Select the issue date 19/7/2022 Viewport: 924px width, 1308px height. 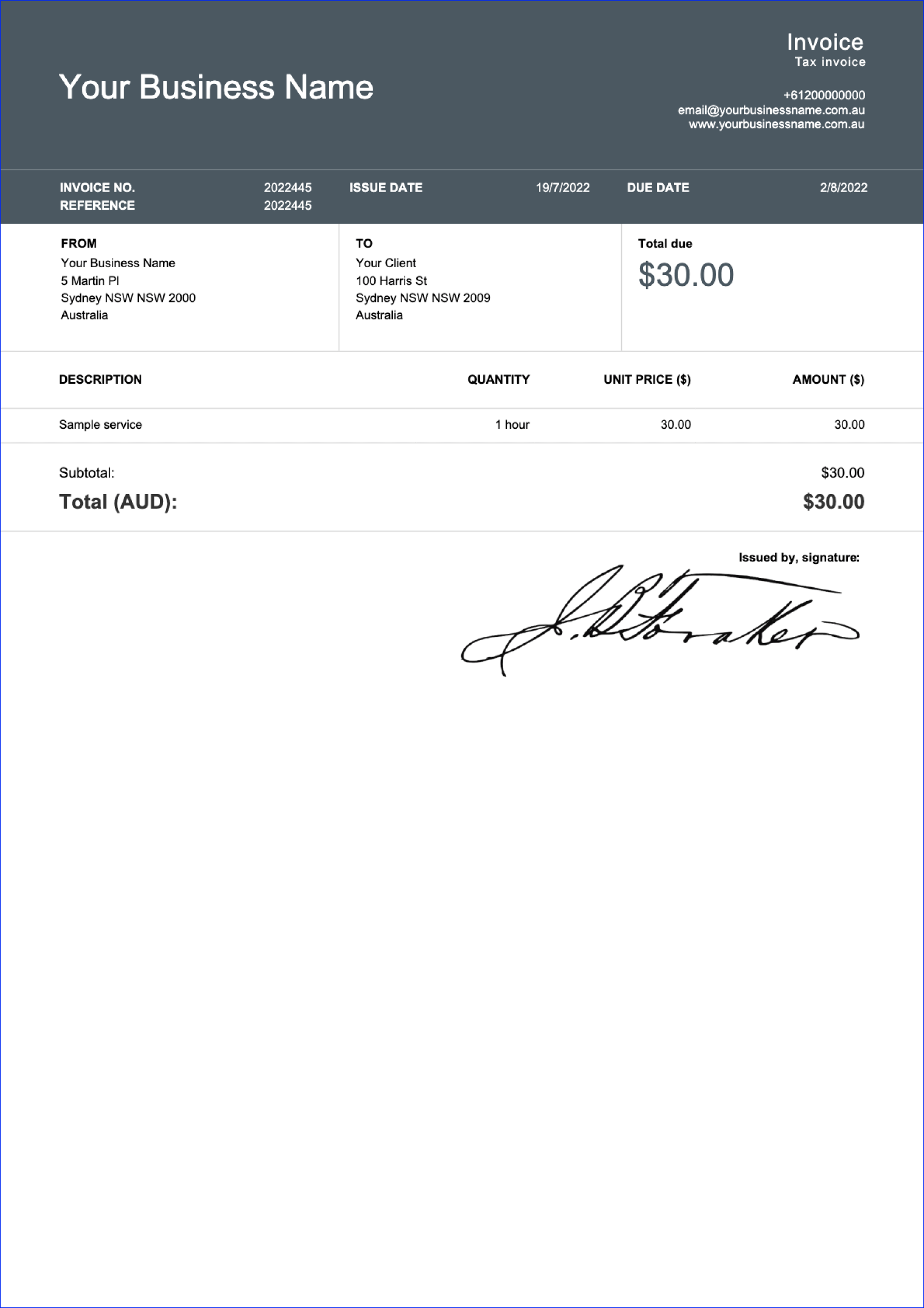click(562, 187)
